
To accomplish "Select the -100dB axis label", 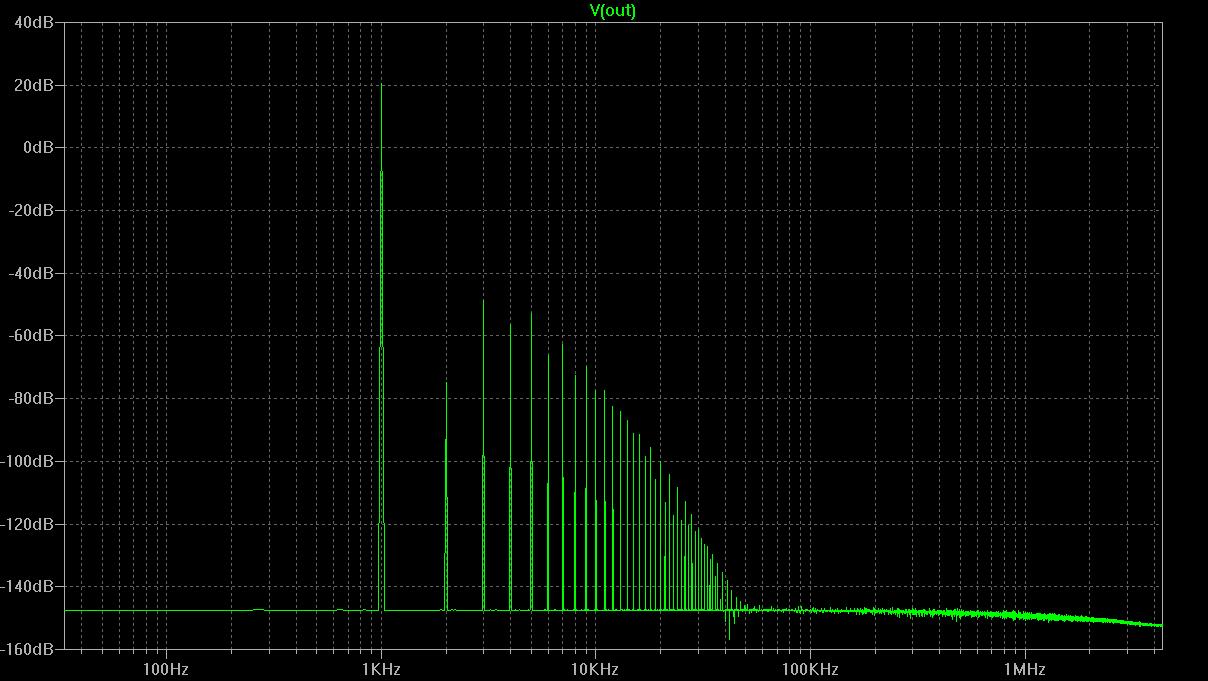I will click(x=28, y=461).
